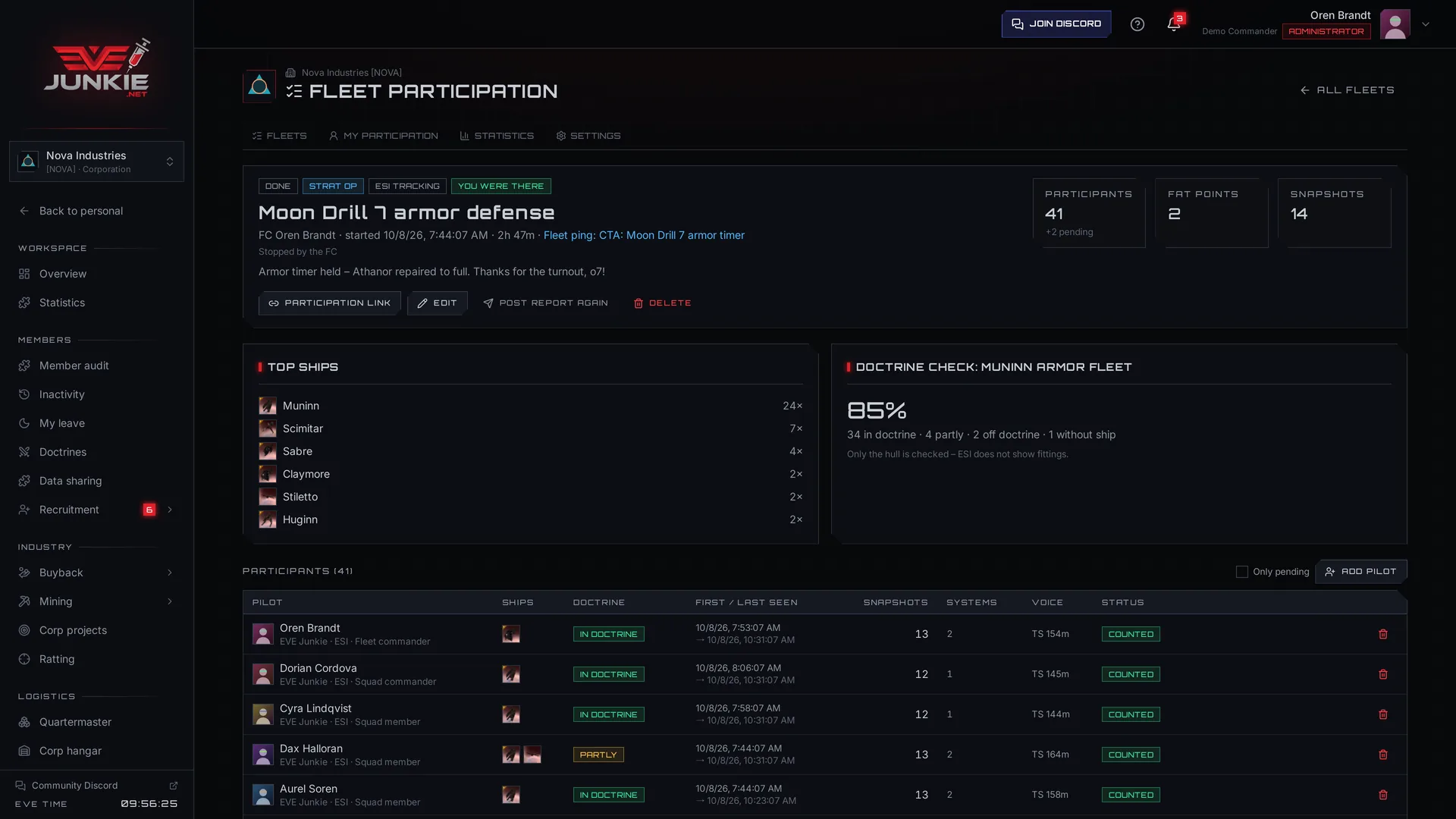Open Buyback in the sidebar

point(61,573)
